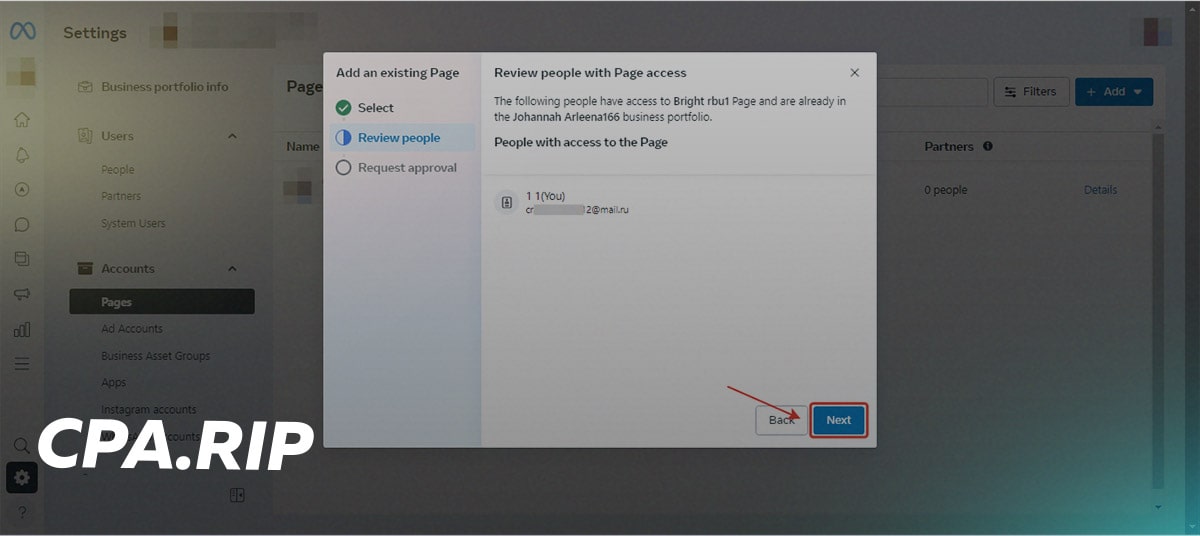This screenshot has width=1200, height=536.
Task: Click the Back button
Action: pyautogui.click(x=781, y=420)
